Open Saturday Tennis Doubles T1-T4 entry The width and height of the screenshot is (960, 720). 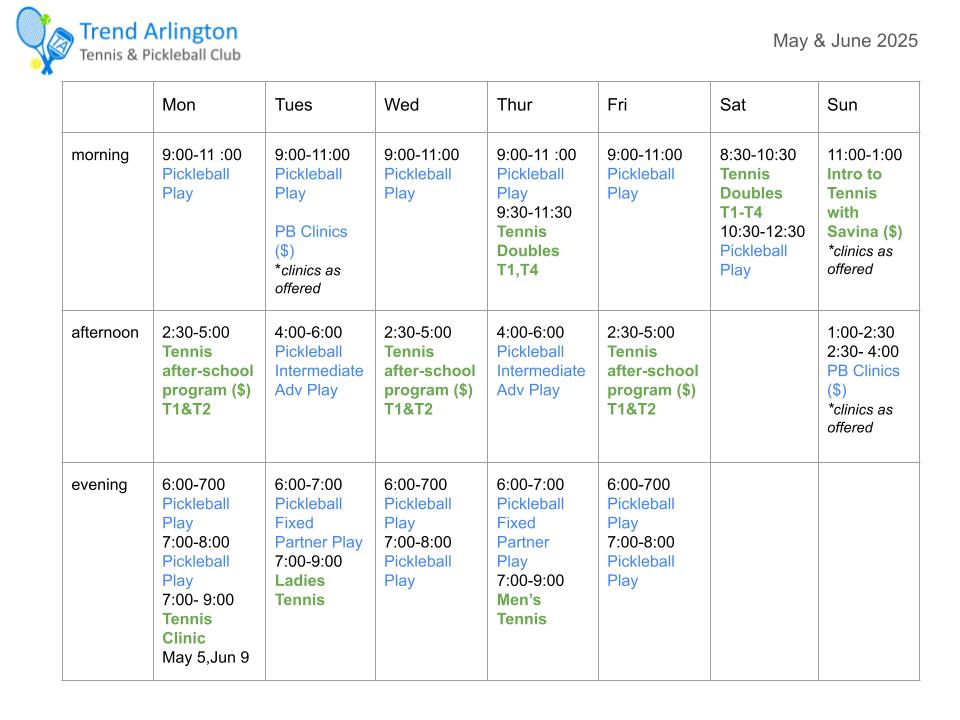click(751, 193)
